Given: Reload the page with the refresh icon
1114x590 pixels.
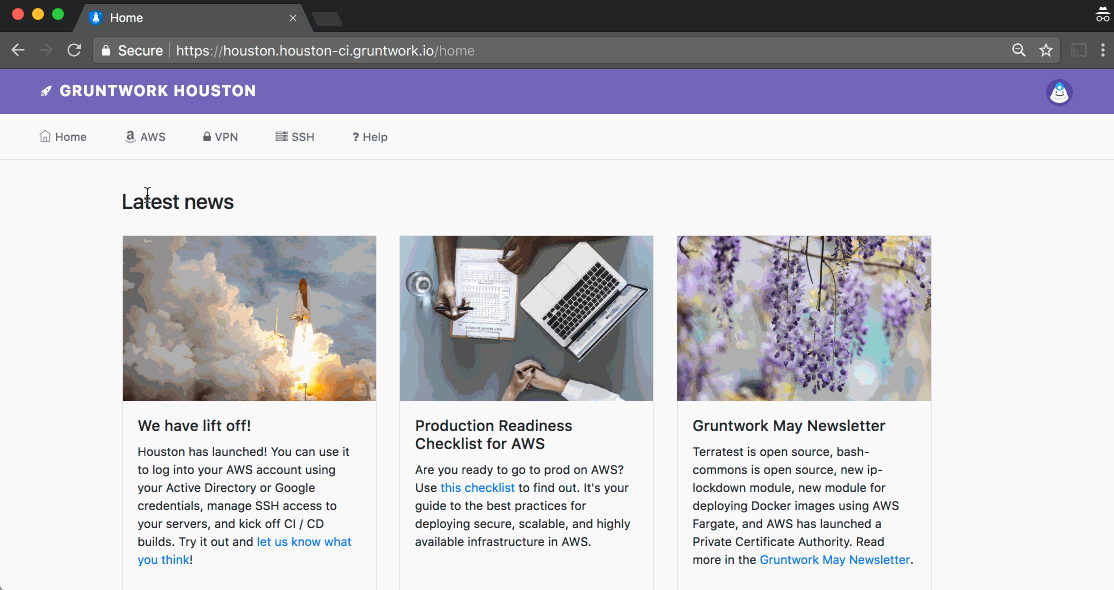Looking at the screenshot, I should click(x=74, y=50).
